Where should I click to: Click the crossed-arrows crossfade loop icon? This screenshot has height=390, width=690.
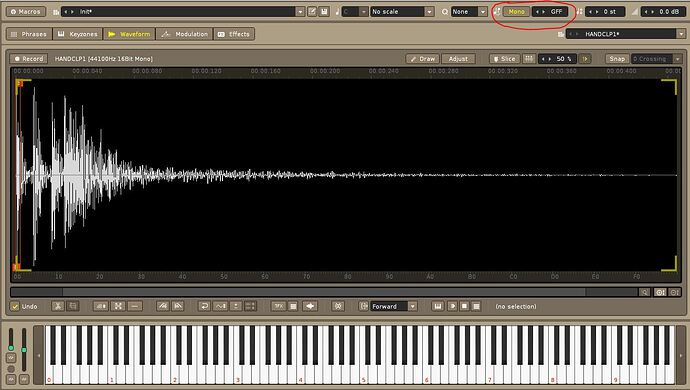pos(338,306)
